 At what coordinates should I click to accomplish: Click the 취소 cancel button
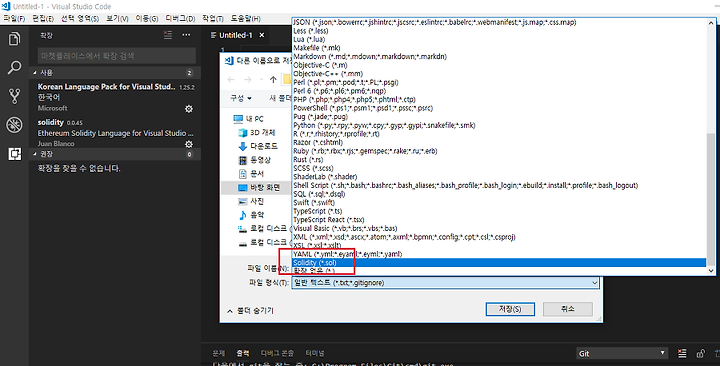(568, 309)
